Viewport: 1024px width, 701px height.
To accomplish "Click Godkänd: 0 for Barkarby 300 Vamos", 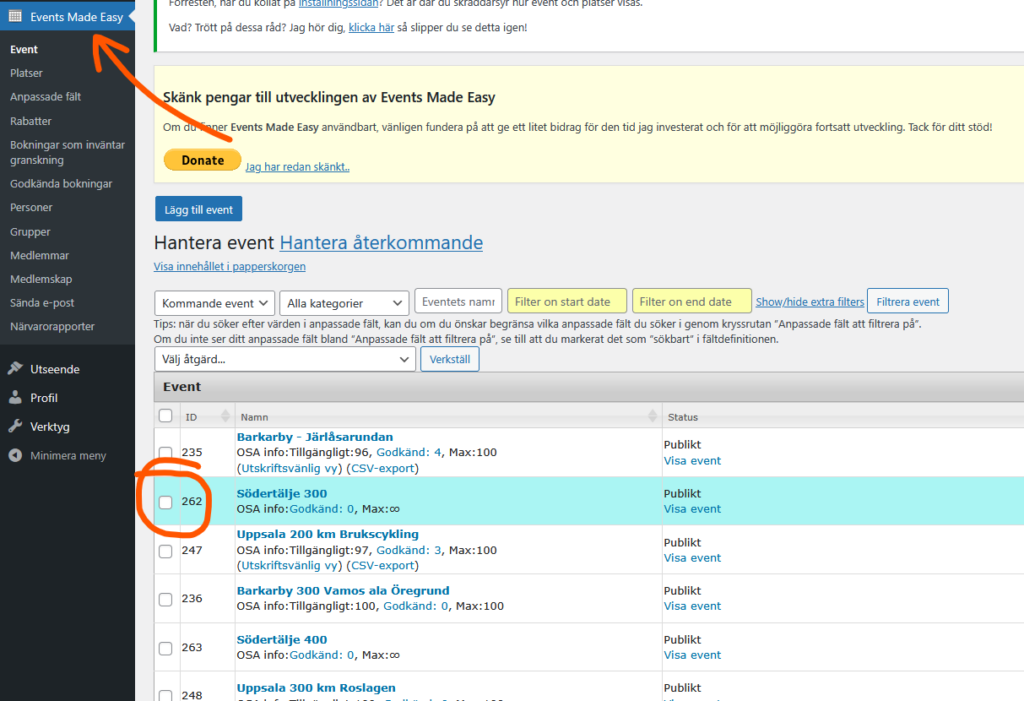I will [x=415, y=606].
